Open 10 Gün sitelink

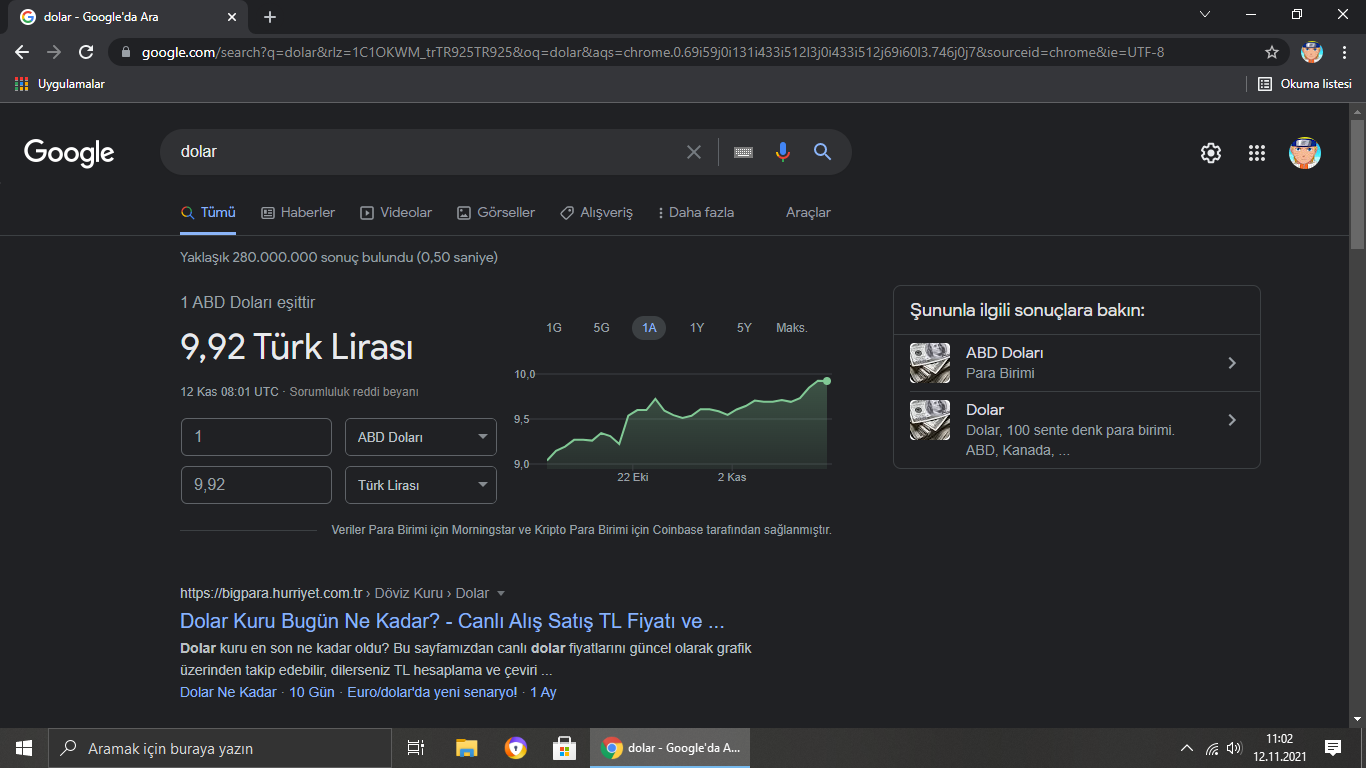(312, 692)
